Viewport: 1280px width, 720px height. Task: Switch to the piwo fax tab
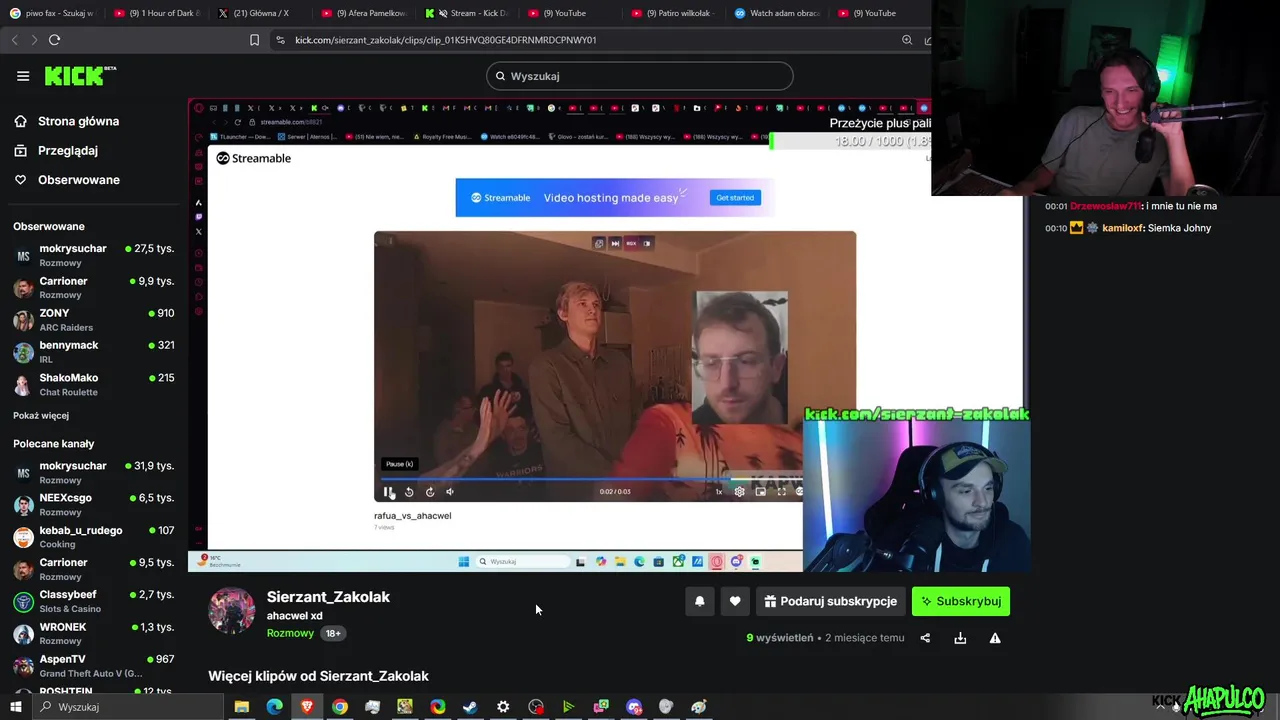point(51,13)
